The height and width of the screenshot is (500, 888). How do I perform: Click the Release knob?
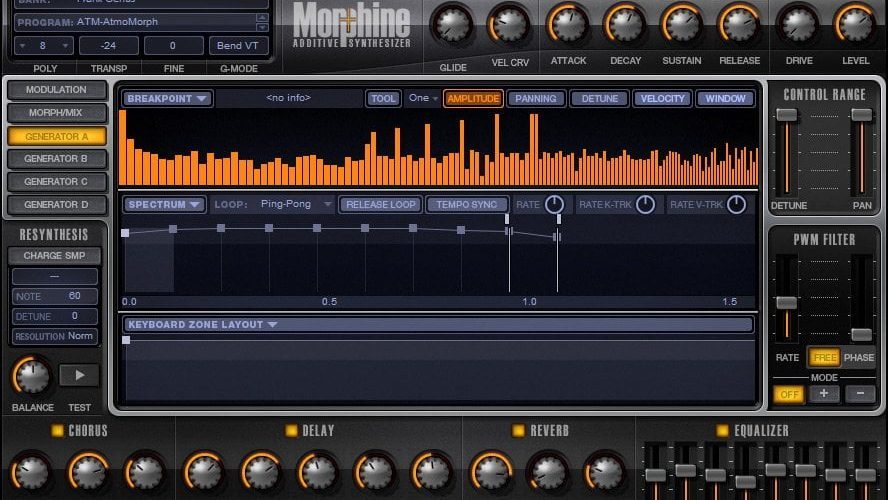(739, 24)
